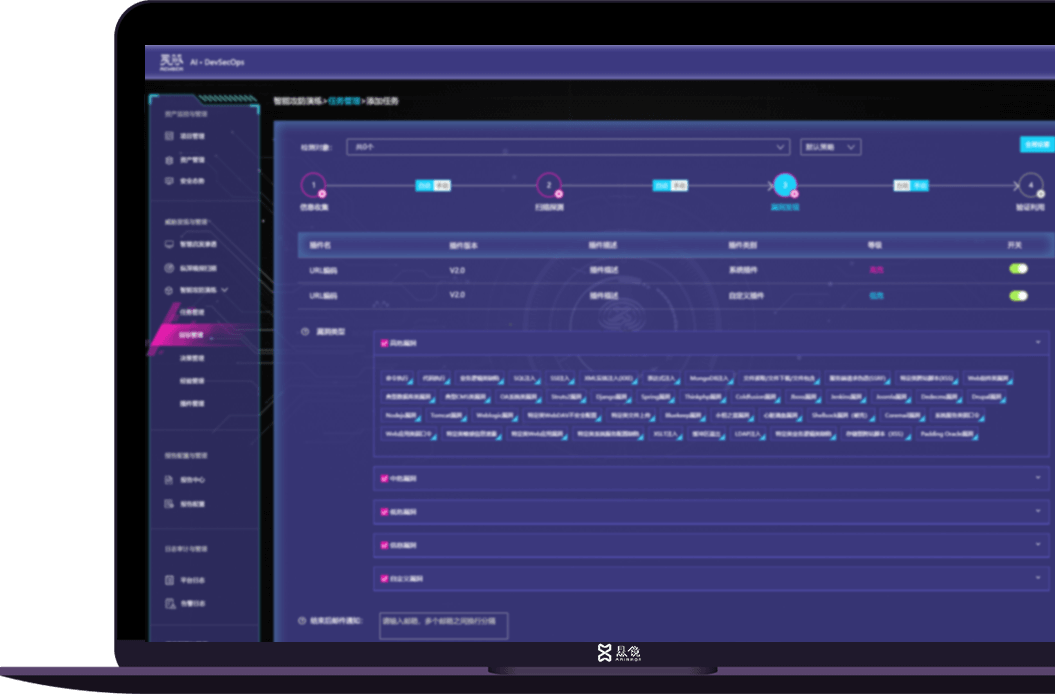The image size is (1055, 694).
Task: Click the 报告中心 document icon
Action: coord(169,480)
